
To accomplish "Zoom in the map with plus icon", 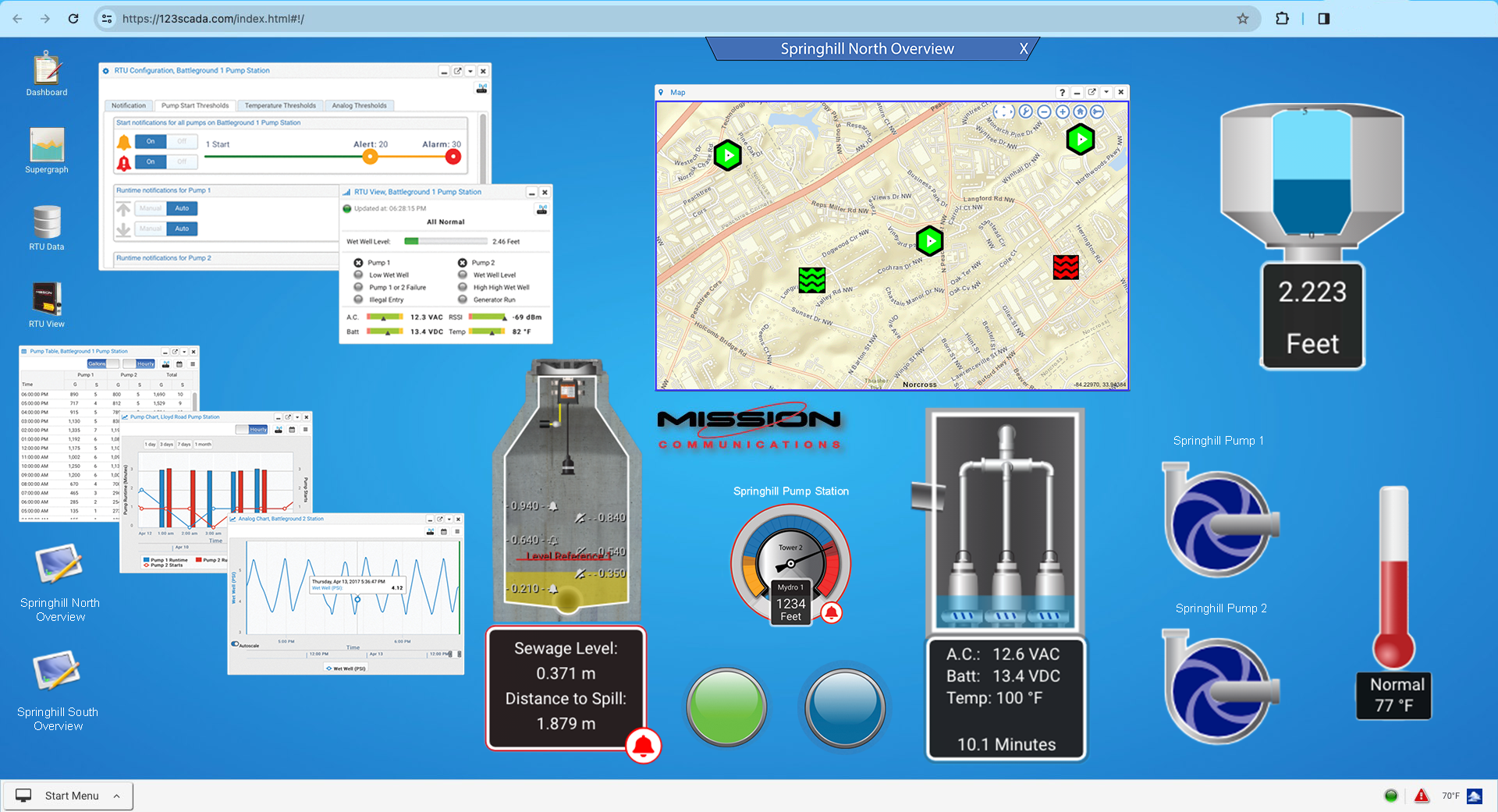I will 1062,112.
